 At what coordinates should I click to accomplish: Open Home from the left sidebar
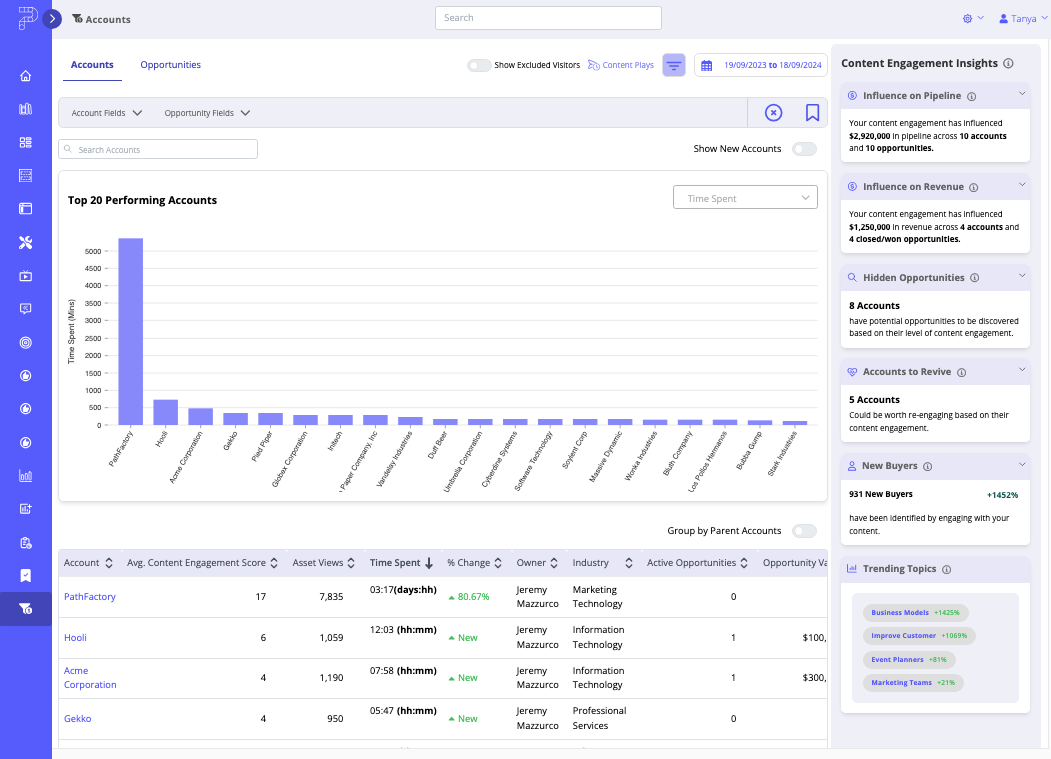click(25, 75)
